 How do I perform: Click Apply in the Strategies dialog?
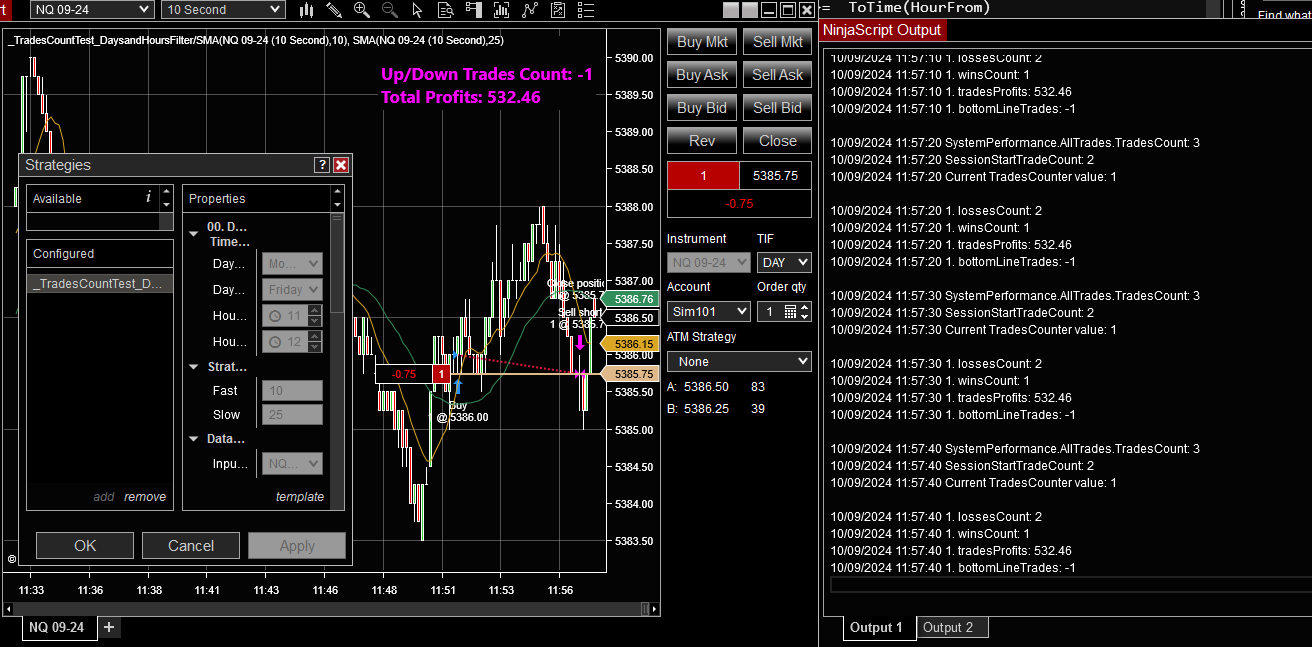point(296,545)
